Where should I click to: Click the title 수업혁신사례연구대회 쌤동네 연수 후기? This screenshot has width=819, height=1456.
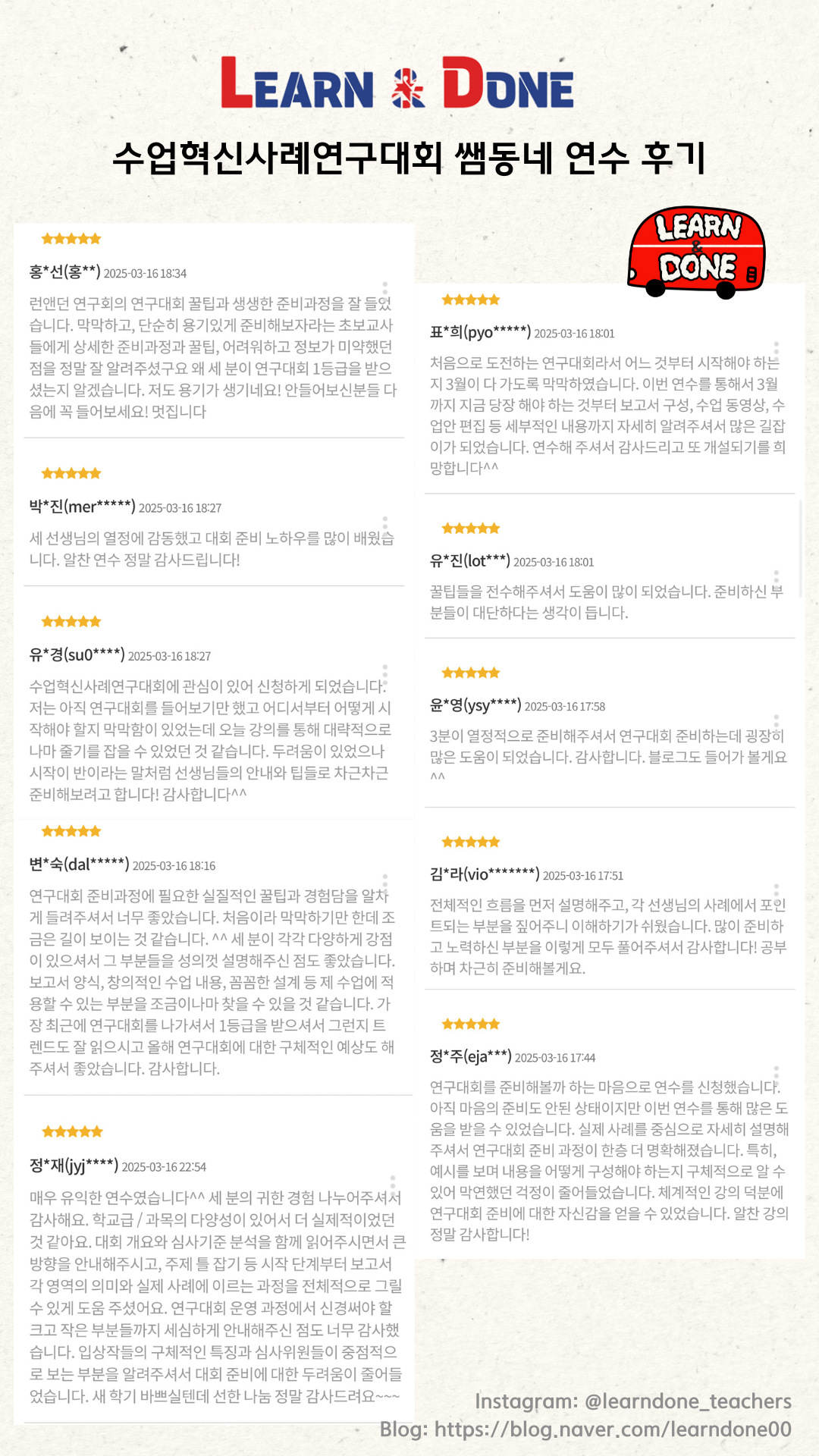tap(409, 158)
